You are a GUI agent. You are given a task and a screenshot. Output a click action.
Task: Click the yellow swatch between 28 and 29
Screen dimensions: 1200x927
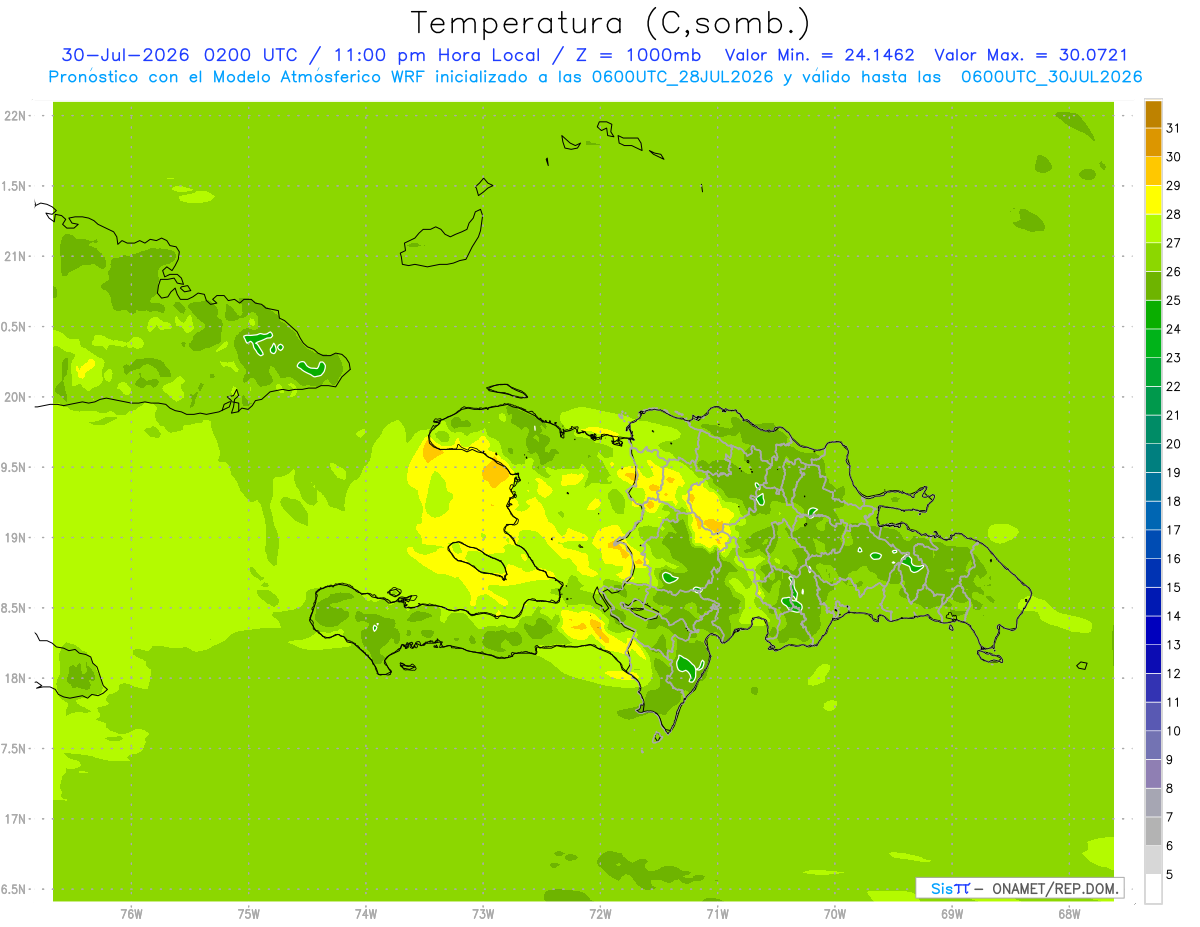(1153, 200)
